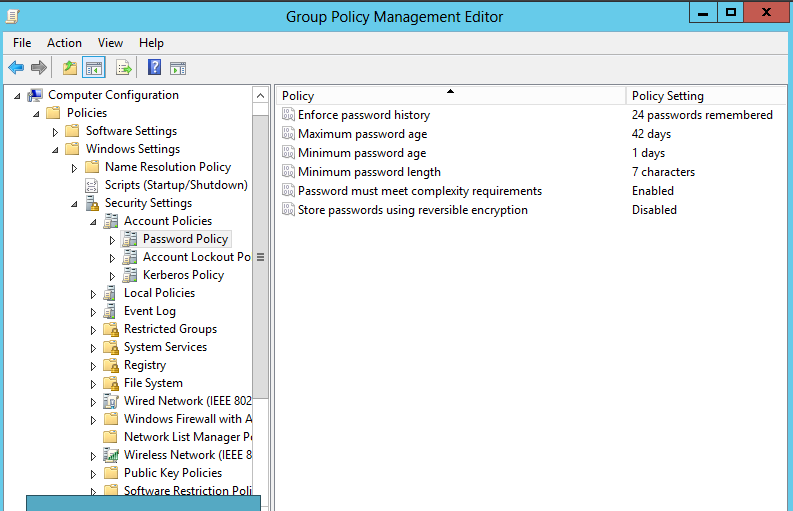This screenshot has width=793, height=511.
Task: Expand the Name Resolution Policy node
Action: [x=74, y=168]
